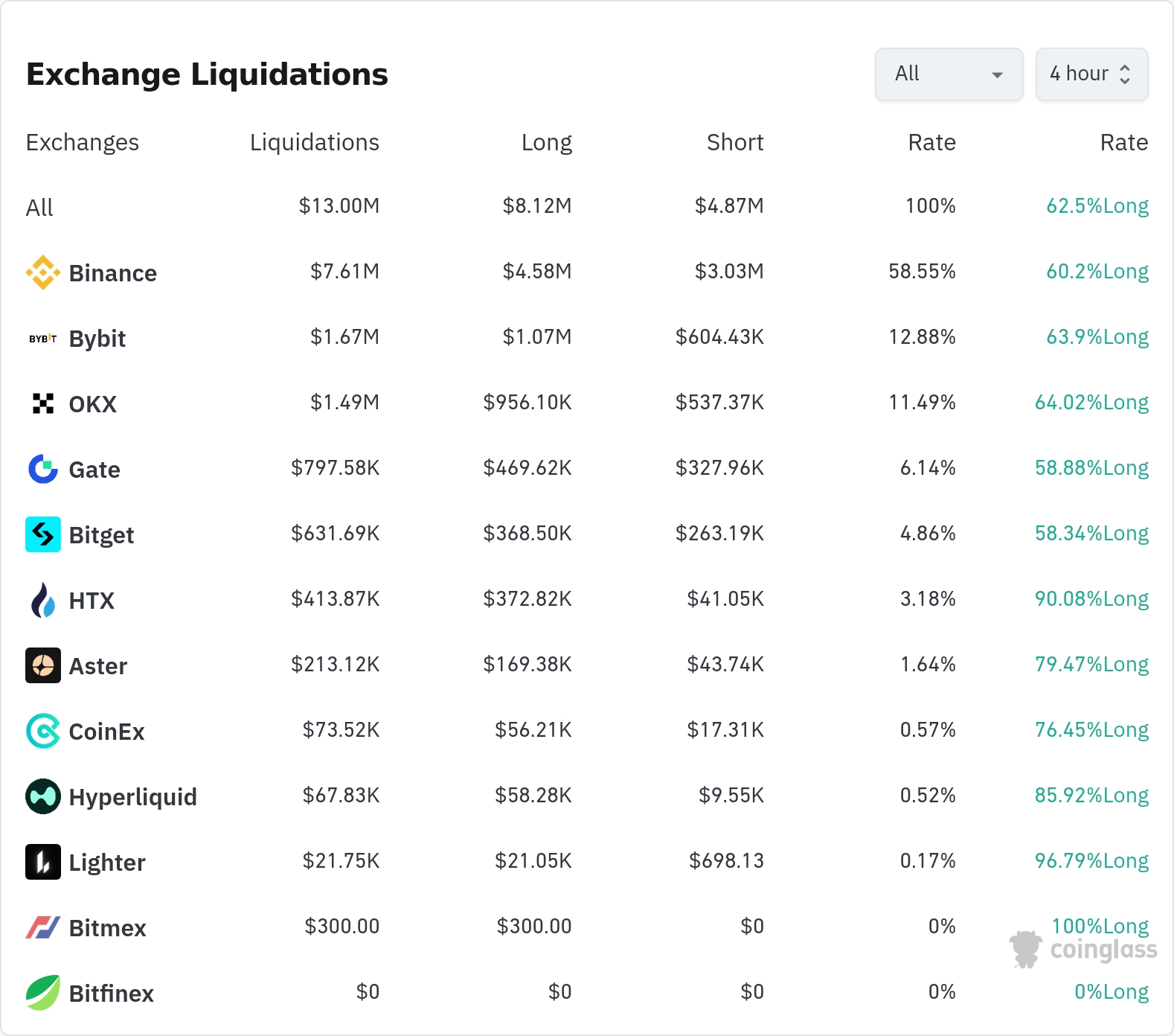Click the Bybit logo icon

pyautogui.click(x=43, y=338)
